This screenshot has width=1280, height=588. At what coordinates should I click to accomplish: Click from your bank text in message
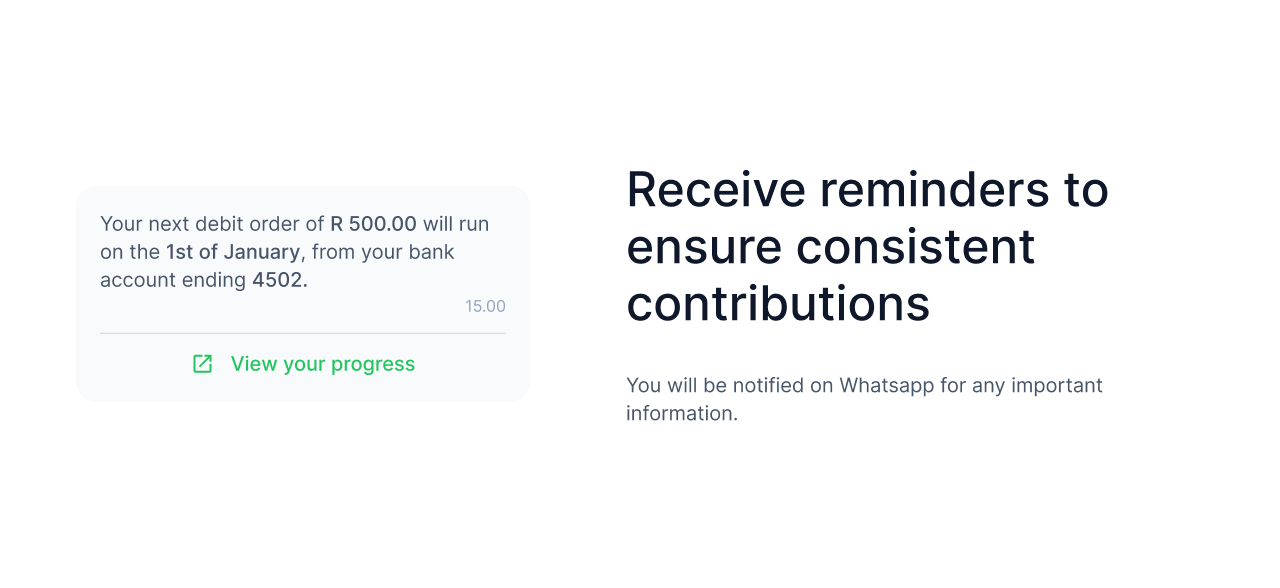pos(383,252)
